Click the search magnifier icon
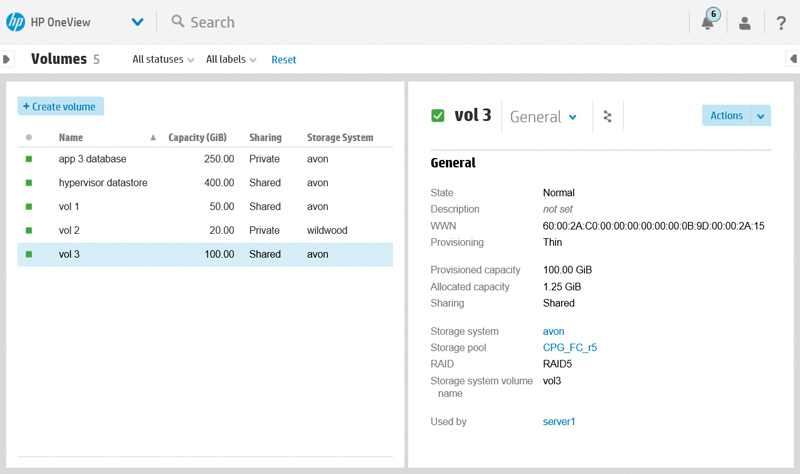This screenshot has width=800, height=474. 178,22
